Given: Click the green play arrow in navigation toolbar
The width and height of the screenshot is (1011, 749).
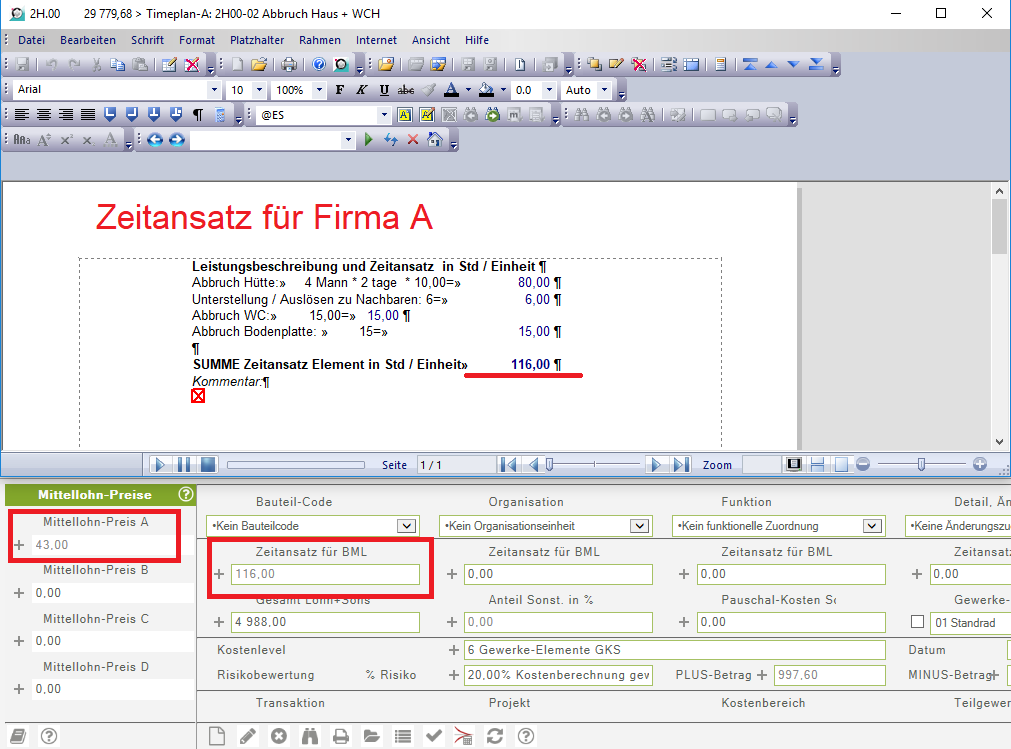Looking at the screenshot, I should 369,140.
